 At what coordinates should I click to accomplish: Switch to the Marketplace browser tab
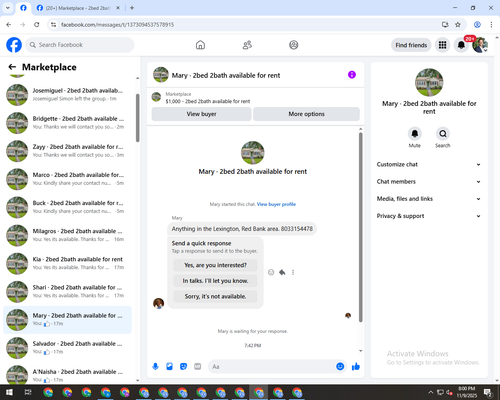tap(78, 8)
